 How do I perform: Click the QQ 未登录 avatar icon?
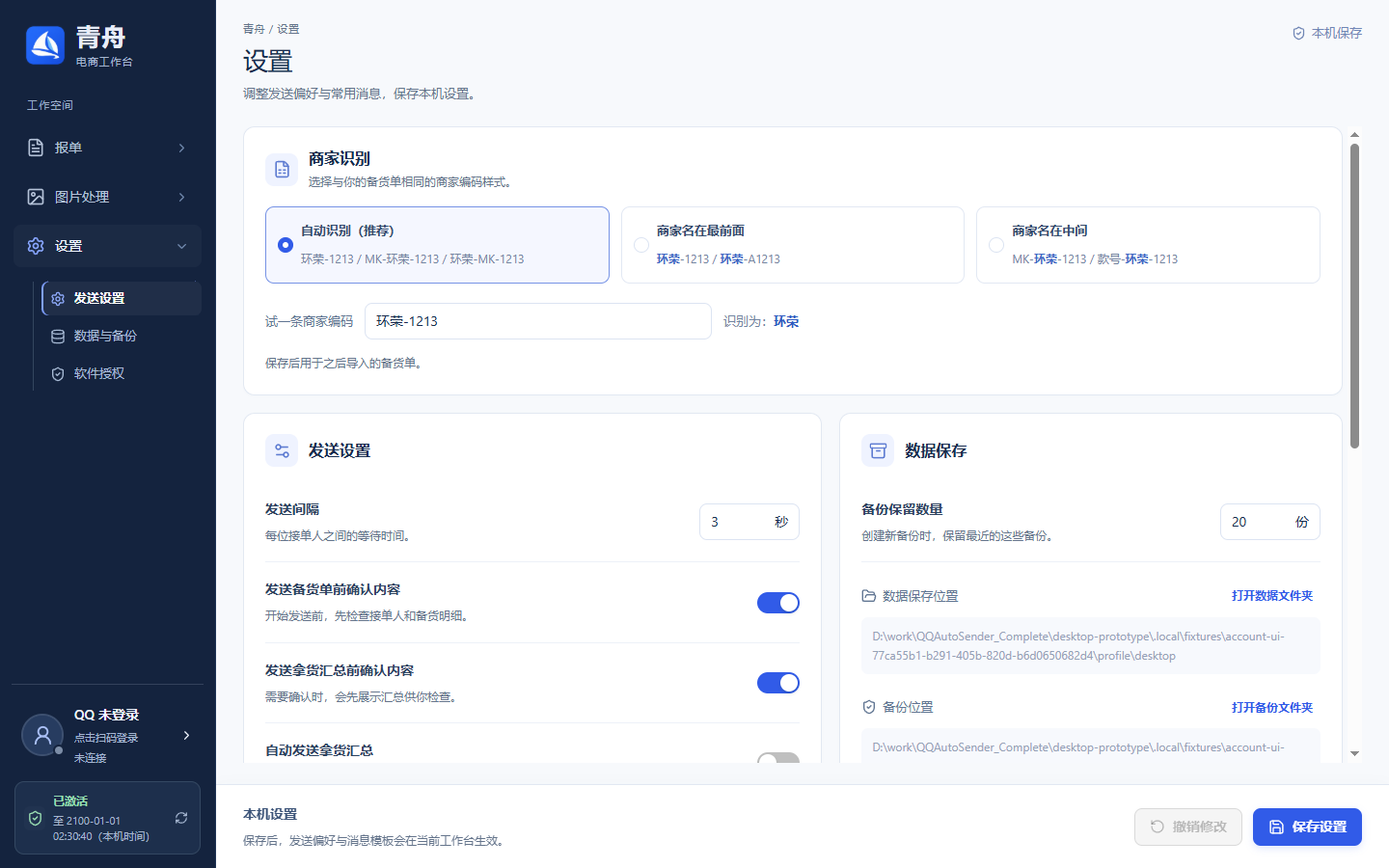pyautogui.click(x=42, y=735)
